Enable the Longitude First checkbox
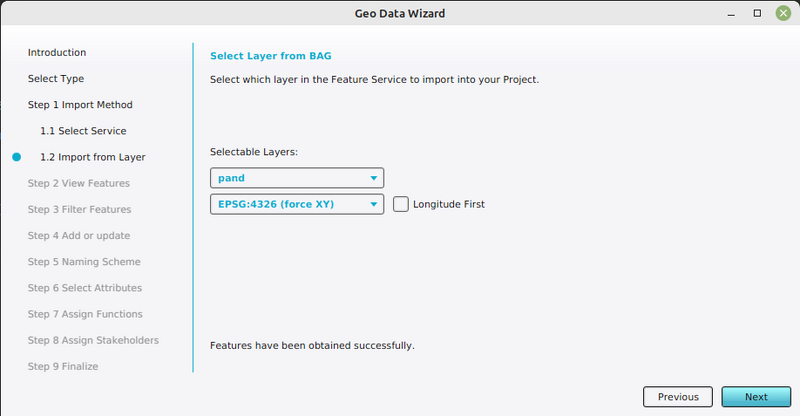 pyautogui.click(x=401, y=204)
